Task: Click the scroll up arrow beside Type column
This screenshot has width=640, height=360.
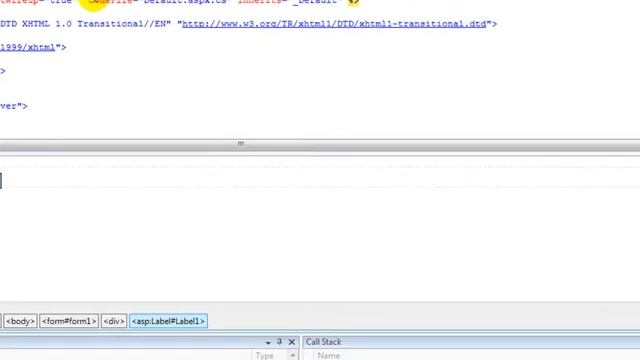Action: [x=293, y=356]
